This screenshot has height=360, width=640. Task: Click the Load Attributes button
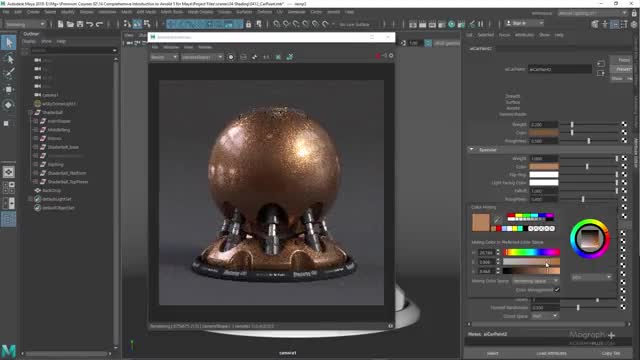pyautogui.click(x=551, y=353)
